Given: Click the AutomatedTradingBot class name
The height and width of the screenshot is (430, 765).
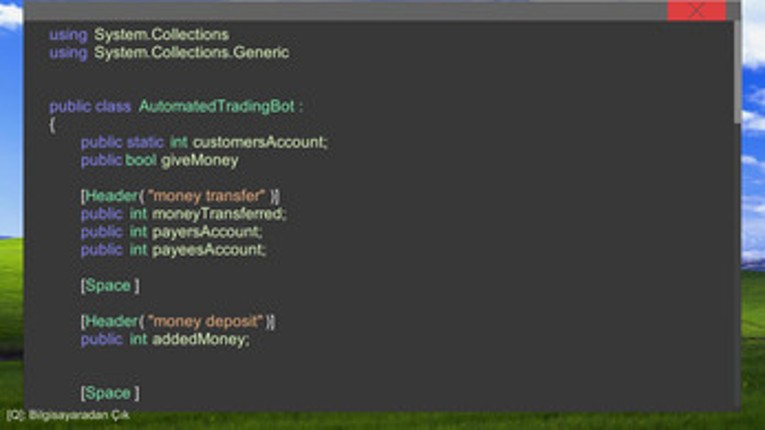Looking at the screenshot, I should point(218,106).
